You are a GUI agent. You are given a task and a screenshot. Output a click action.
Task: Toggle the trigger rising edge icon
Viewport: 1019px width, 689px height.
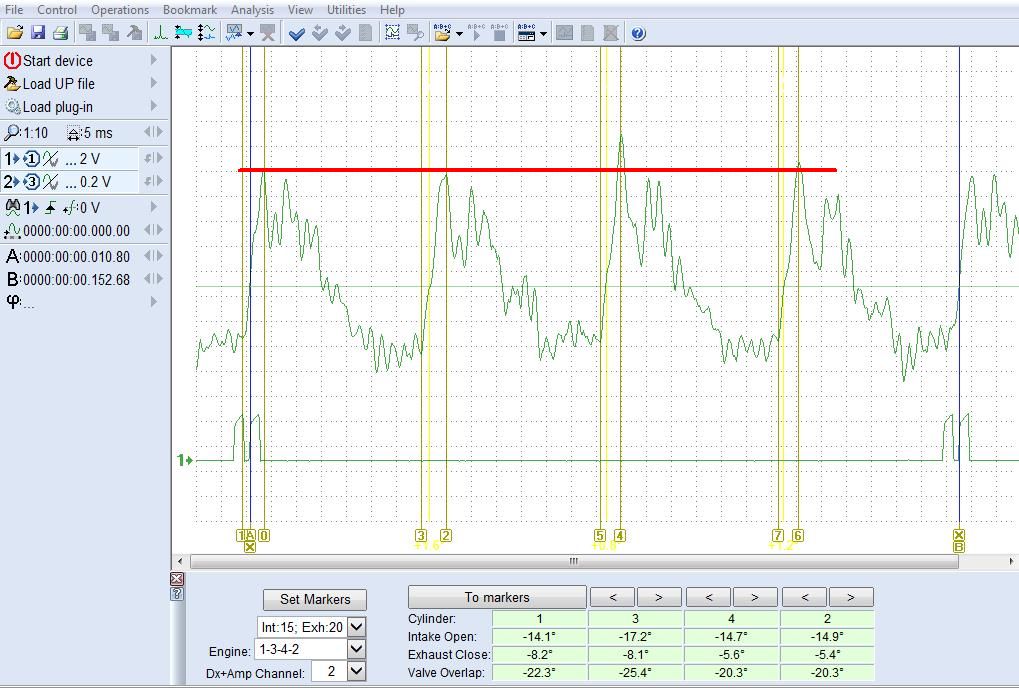tap(50, 208)
